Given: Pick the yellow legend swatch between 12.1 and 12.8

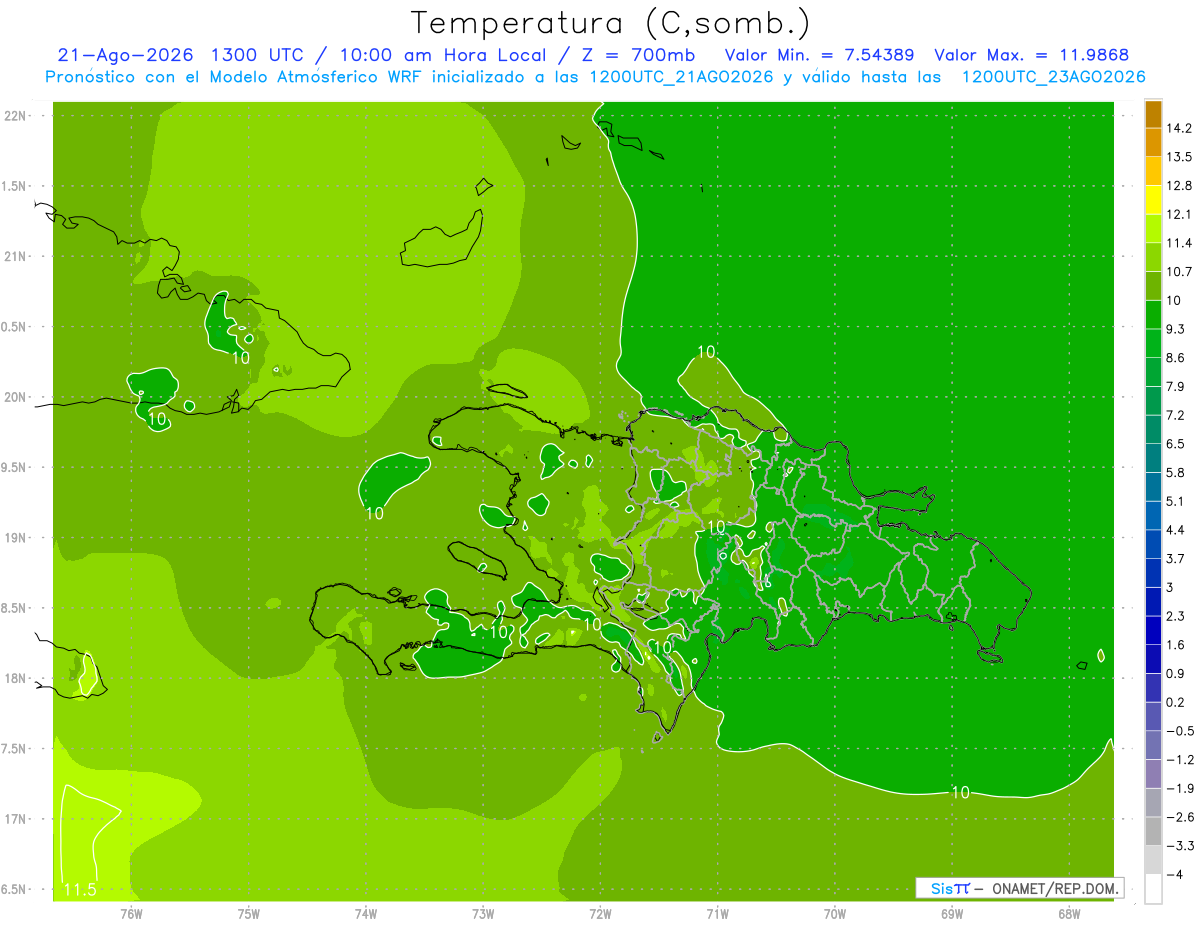Looking at the screenshot, I should 1153,200.
